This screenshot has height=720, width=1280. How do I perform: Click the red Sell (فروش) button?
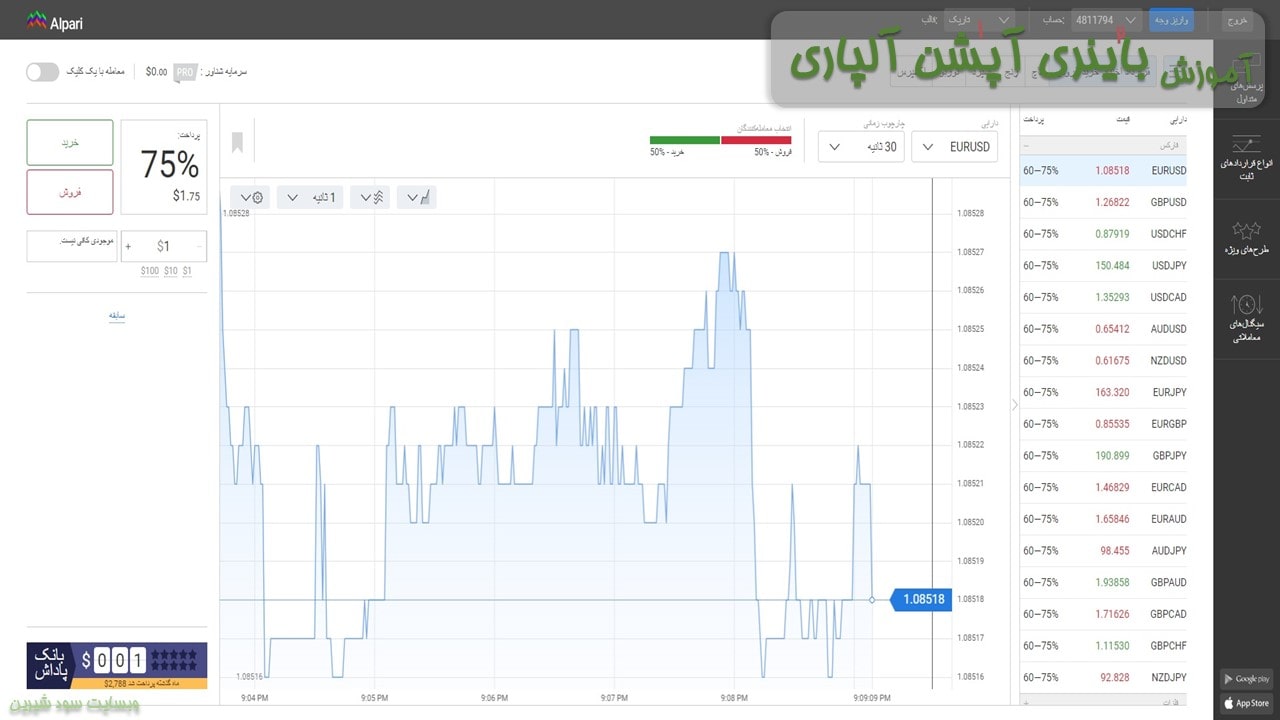(x=70, y=192)
